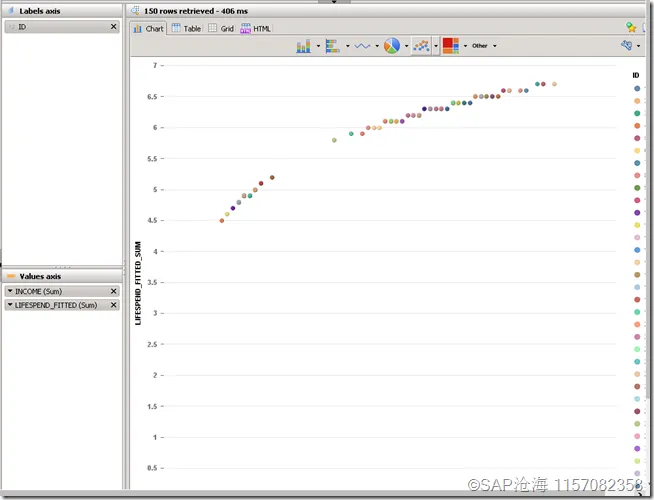This screenshot has width=654, height=500.
Task: Open scatter chart variants dropdown arrow
Action: point(436,46)
